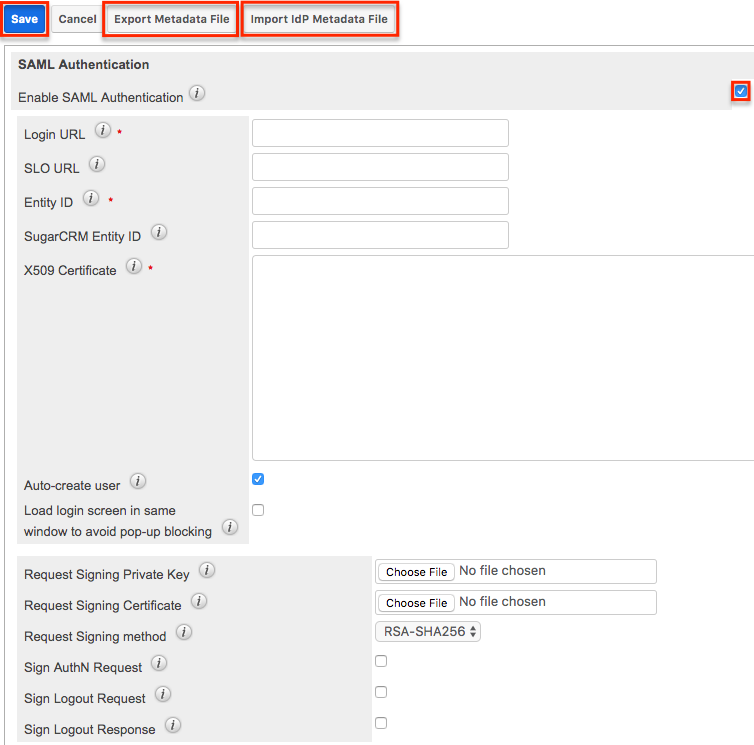Click inside the X509 Certificate text area

coord(503,358)
